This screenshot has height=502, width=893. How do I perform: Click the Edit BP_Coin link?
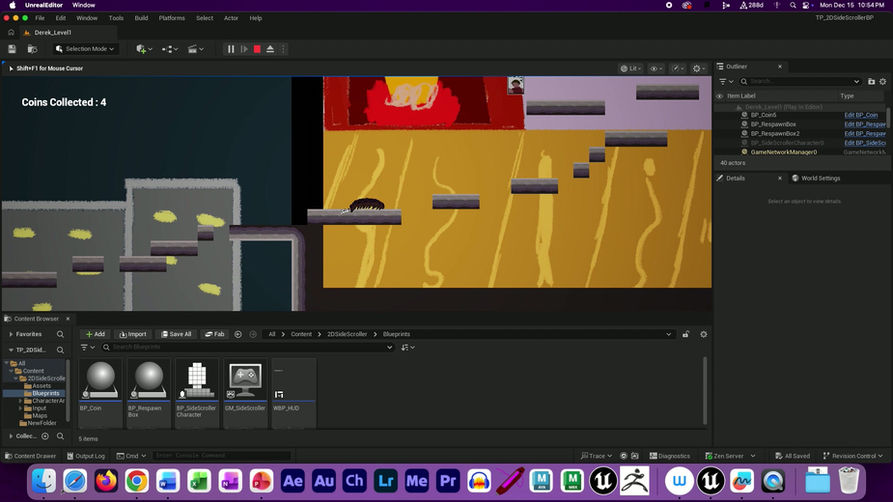point(860,115)
